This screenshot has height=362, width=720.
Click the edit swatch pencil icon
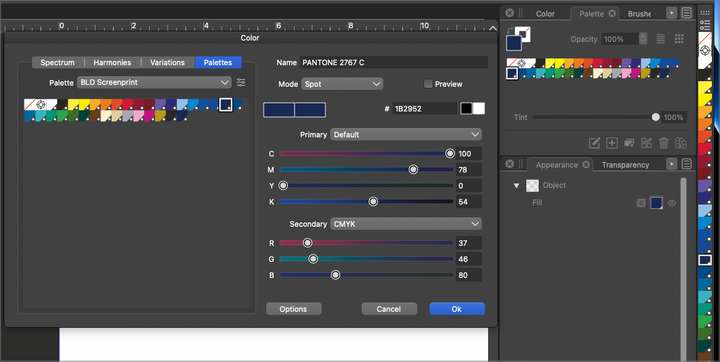594,143
